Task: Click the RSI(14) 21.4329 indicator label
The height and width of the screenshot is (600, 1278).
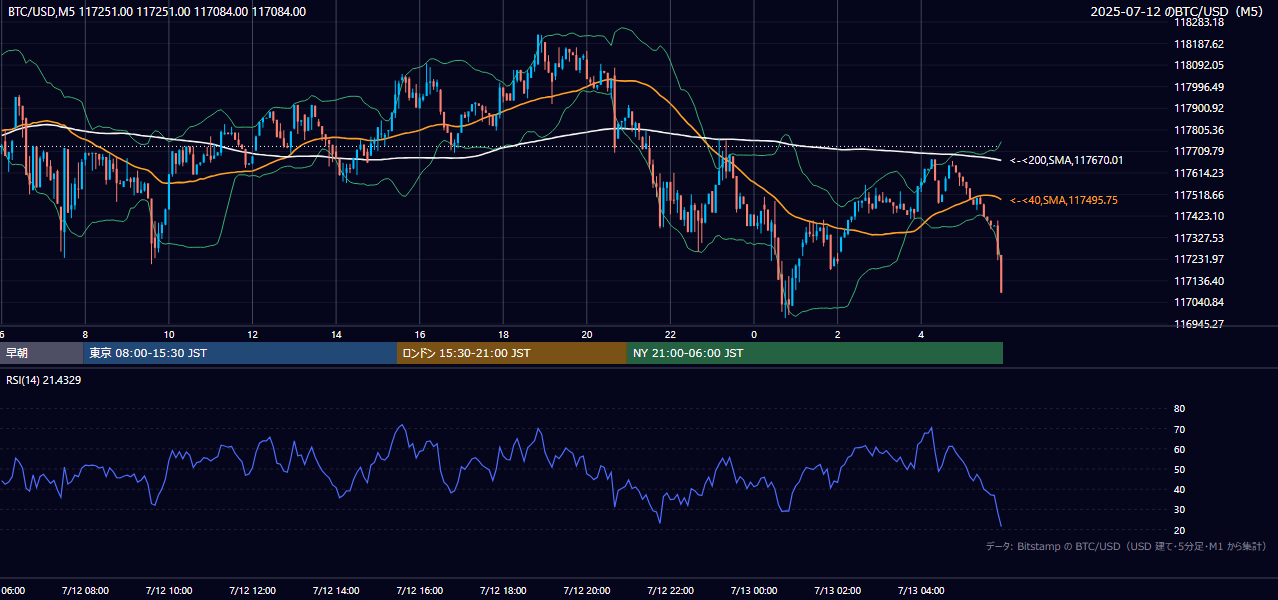Action: coord(44,380)
